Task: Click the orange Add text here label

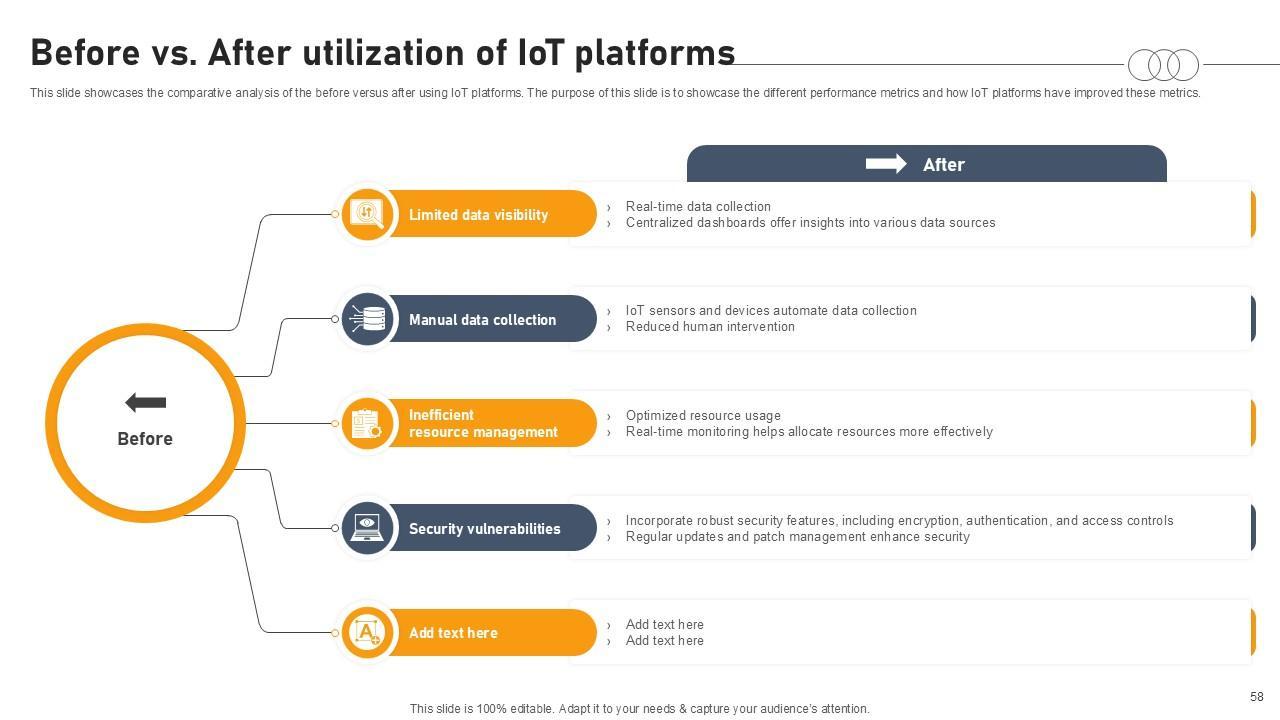Action: coord(453,633)
